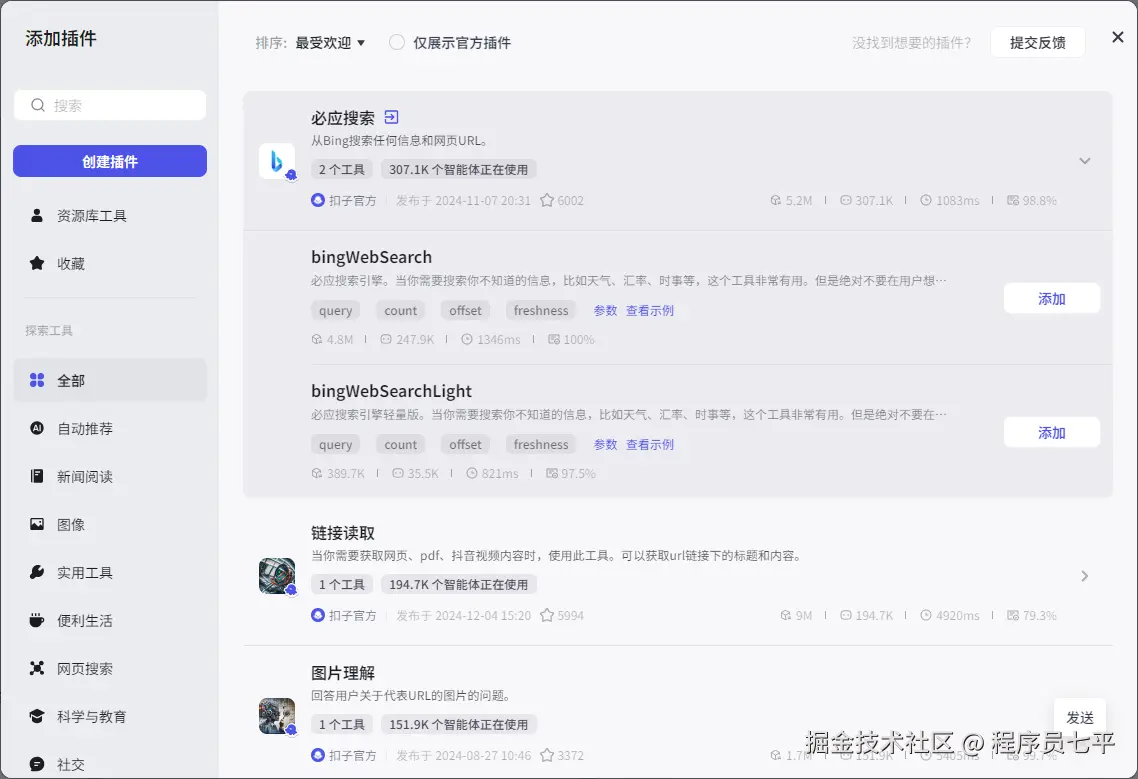Select the 便利生活 category
The height and width of the screenshot is (779, 1138).
point(110,620)
